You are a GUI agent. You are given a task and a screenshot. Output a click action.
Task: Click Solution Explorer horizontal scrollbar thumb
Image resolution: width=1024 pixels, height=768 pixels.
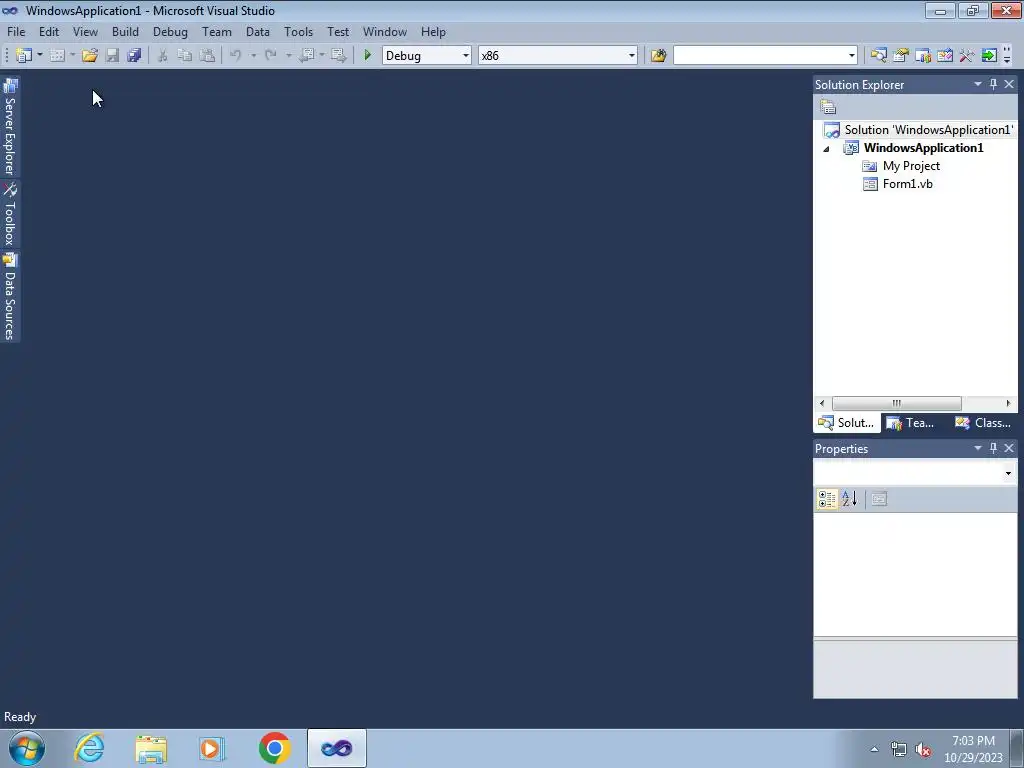tap(896, 404)
